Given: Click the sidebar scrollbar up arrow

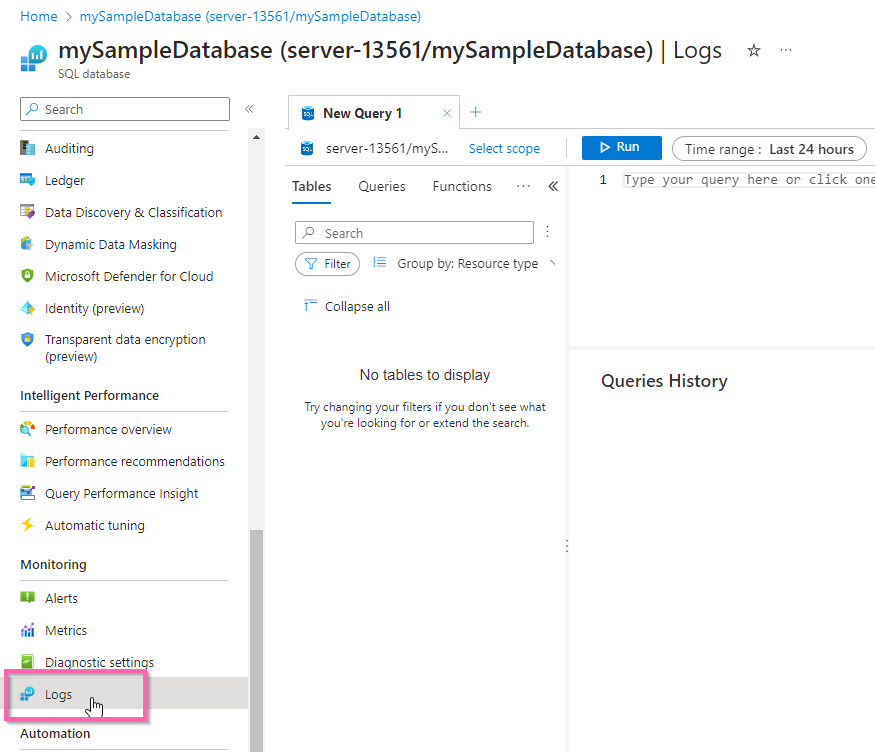Looking at the screenshot, I should 256,137.
